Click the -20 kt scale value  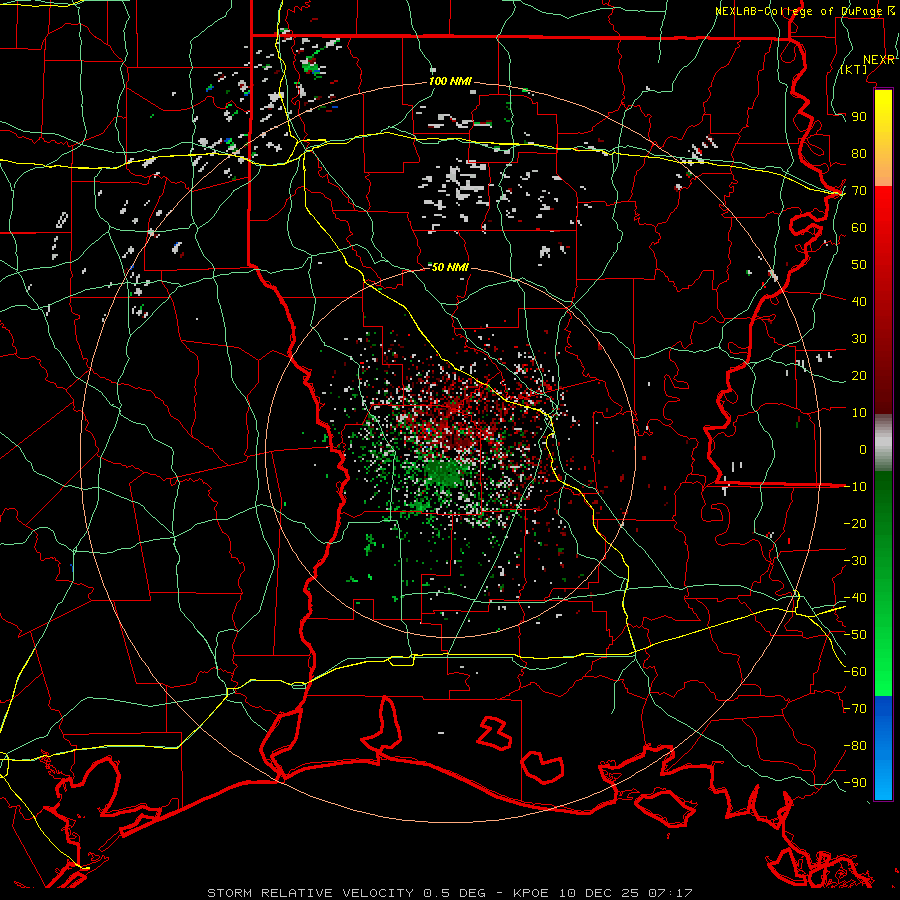click(x=855, y=523)
